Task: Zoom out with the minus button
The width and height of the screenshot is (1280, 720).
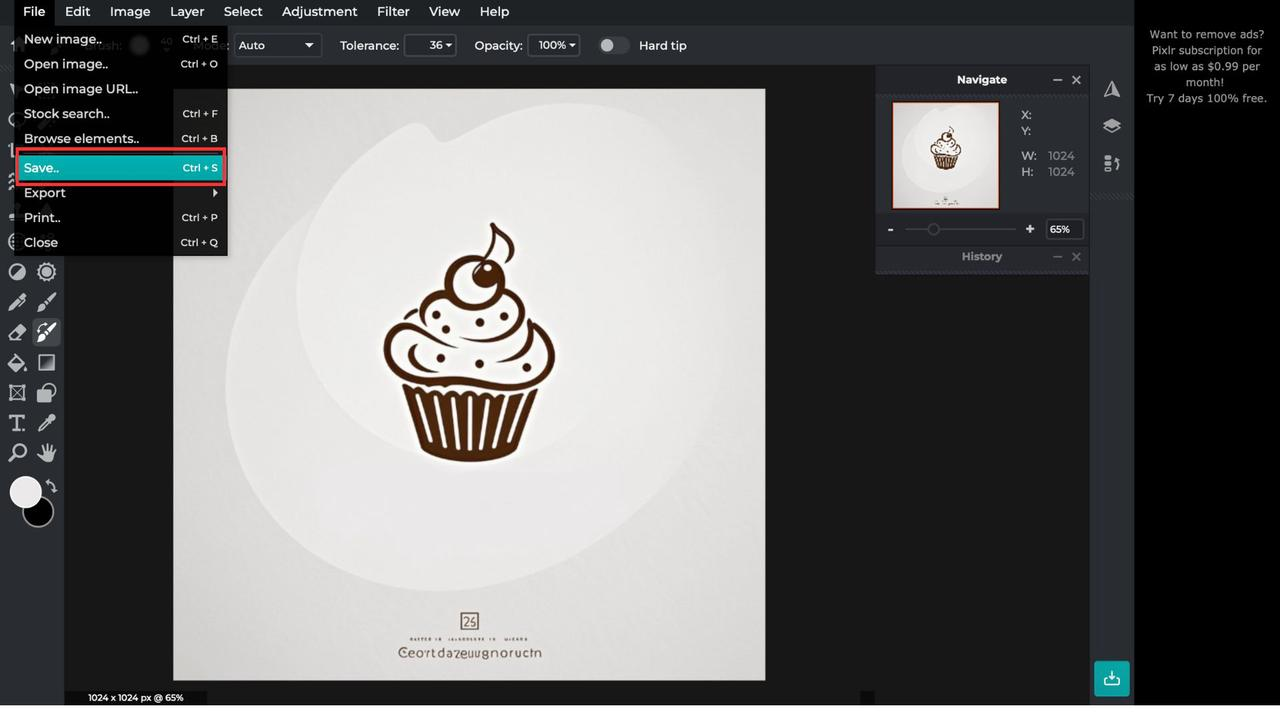Action: coord(890,229)
